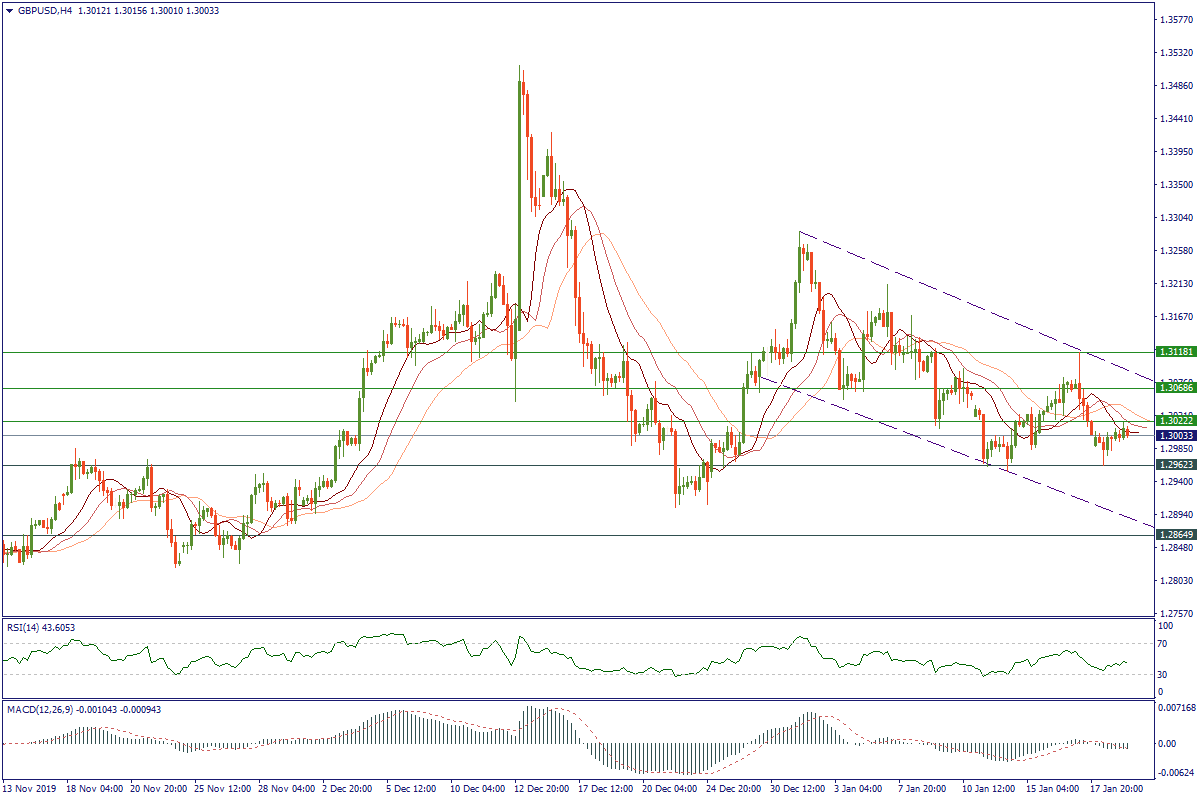Click the 17 Jan 20:00 time axis label
This screenshot has height=800, width=1200.
pyautogui.click(x=1117, y=789)
